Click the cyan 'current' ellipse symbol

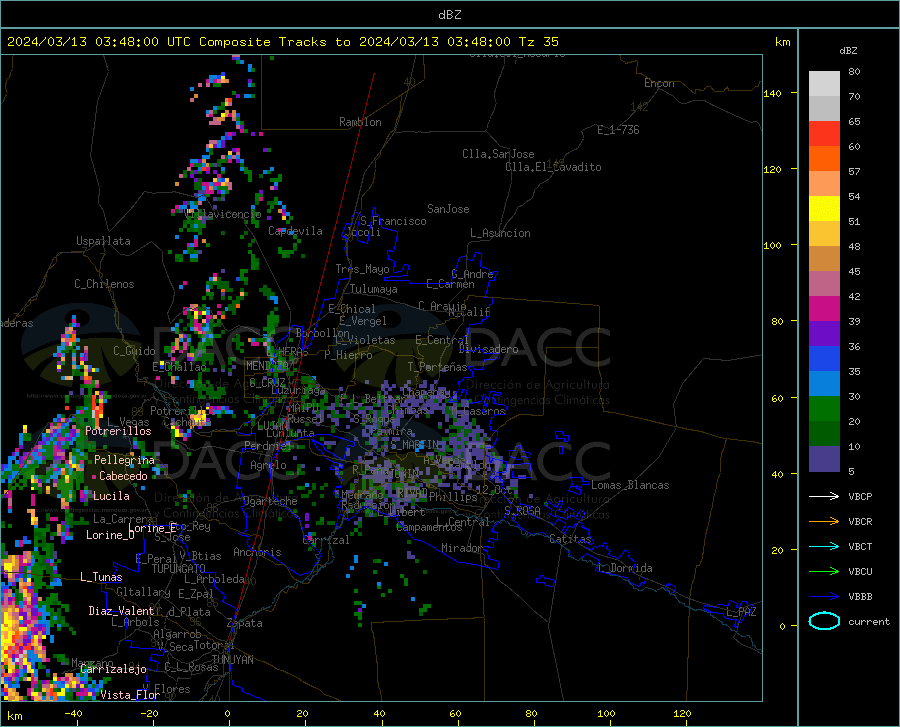click(x=824, y=621)
